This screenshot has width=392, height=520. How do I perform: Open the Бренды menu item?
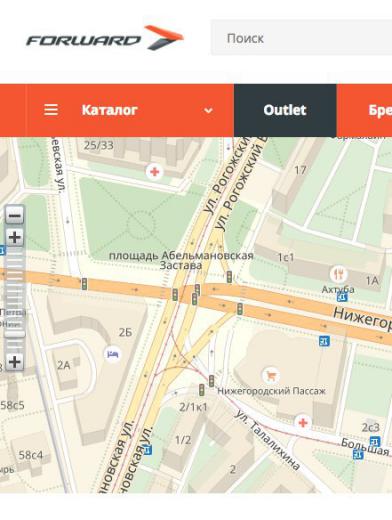tap(380, 110)
